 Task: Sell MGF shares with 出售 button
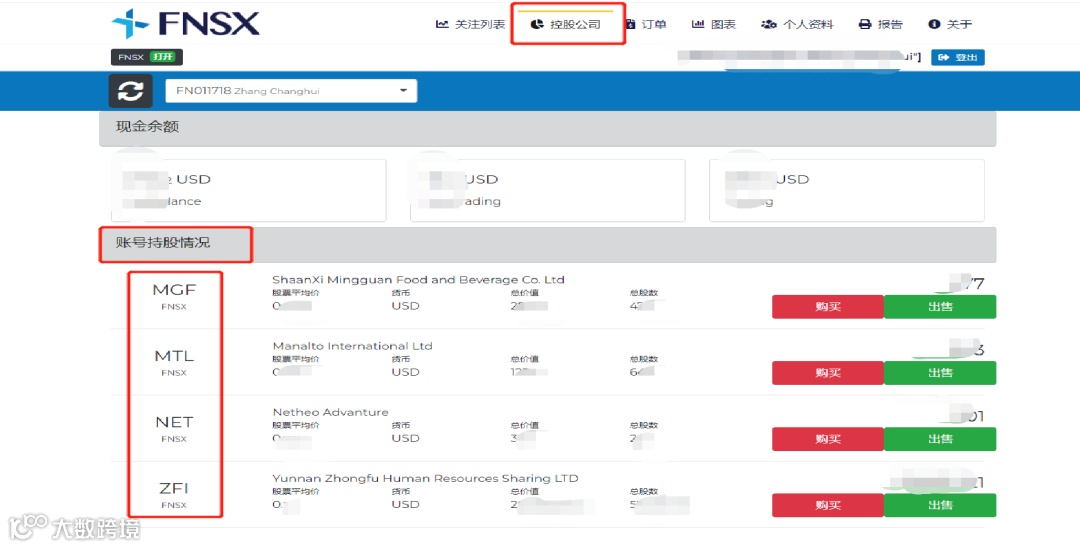pyautogui.click(x=940, y=307)
